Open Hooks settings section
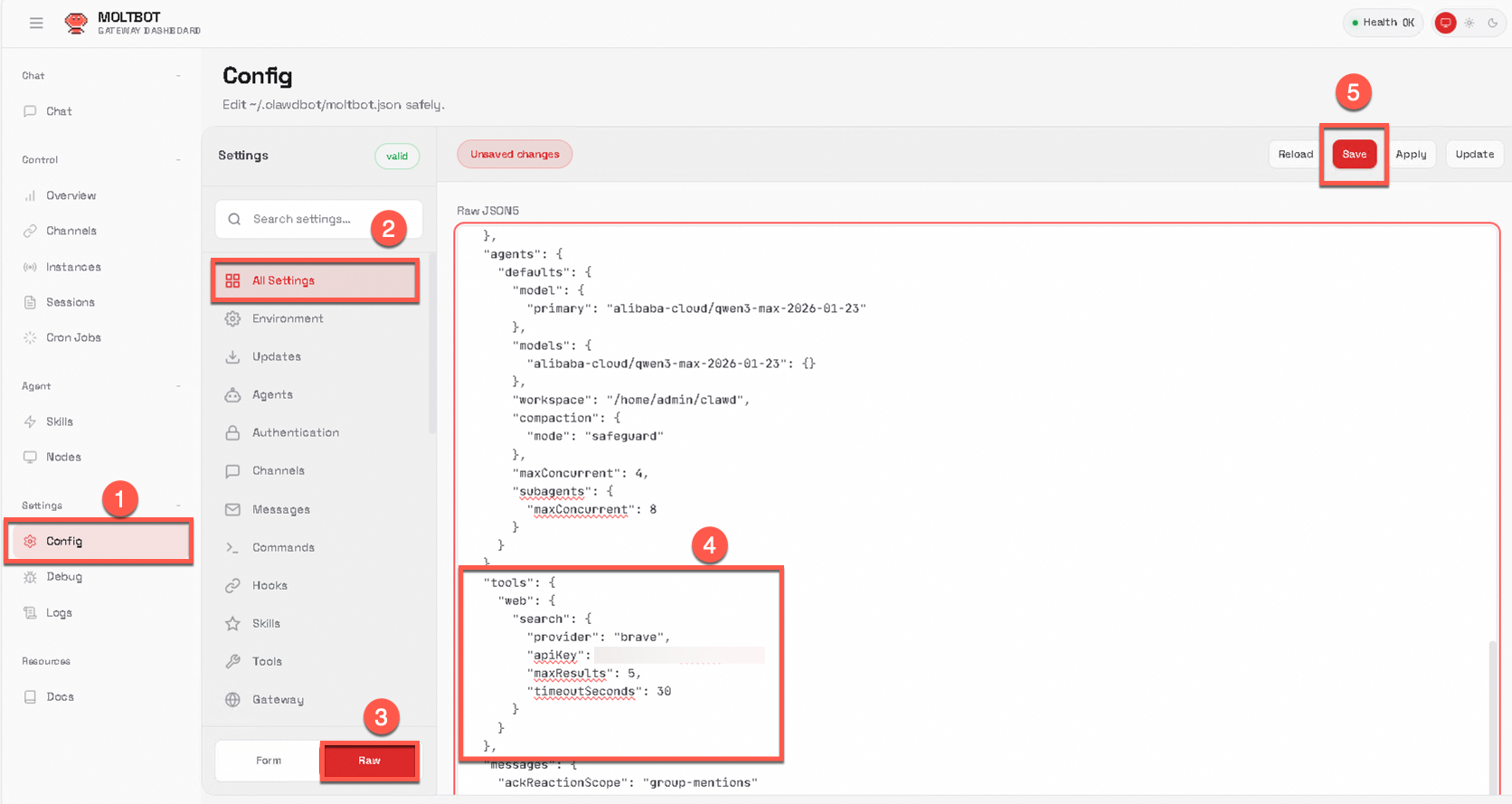The height and width of the screenshot is (804, 1512). click(x=269, y=586)
